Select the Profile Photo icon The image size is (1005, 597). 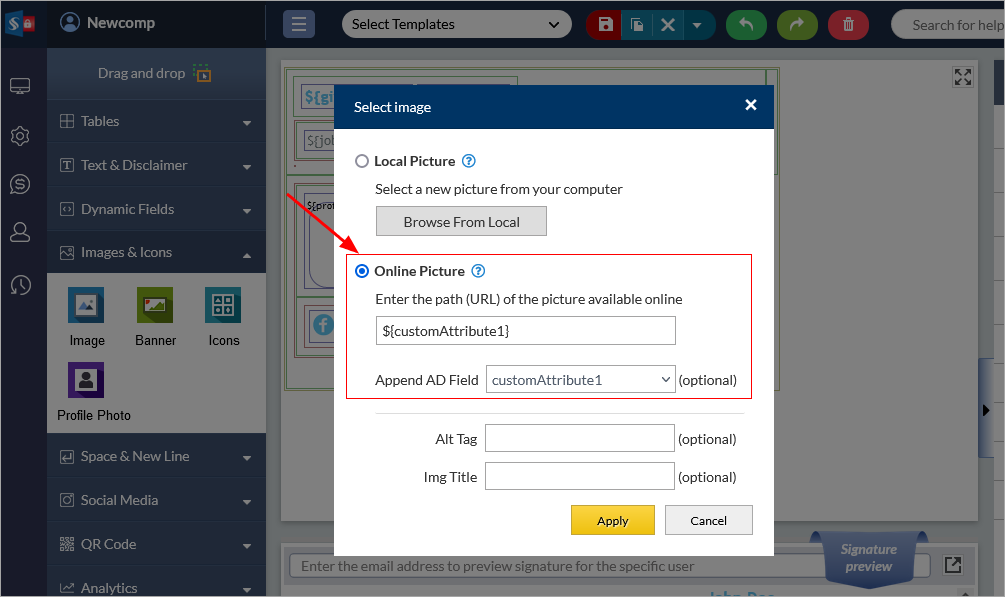point(86,381)
